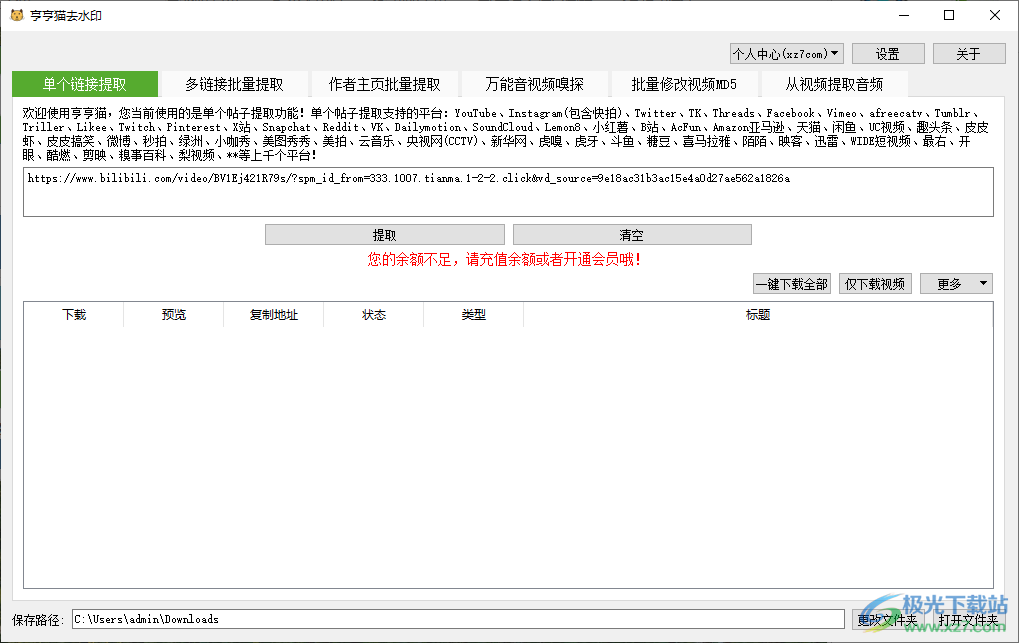Click the 关于 about button

[969, 52]
